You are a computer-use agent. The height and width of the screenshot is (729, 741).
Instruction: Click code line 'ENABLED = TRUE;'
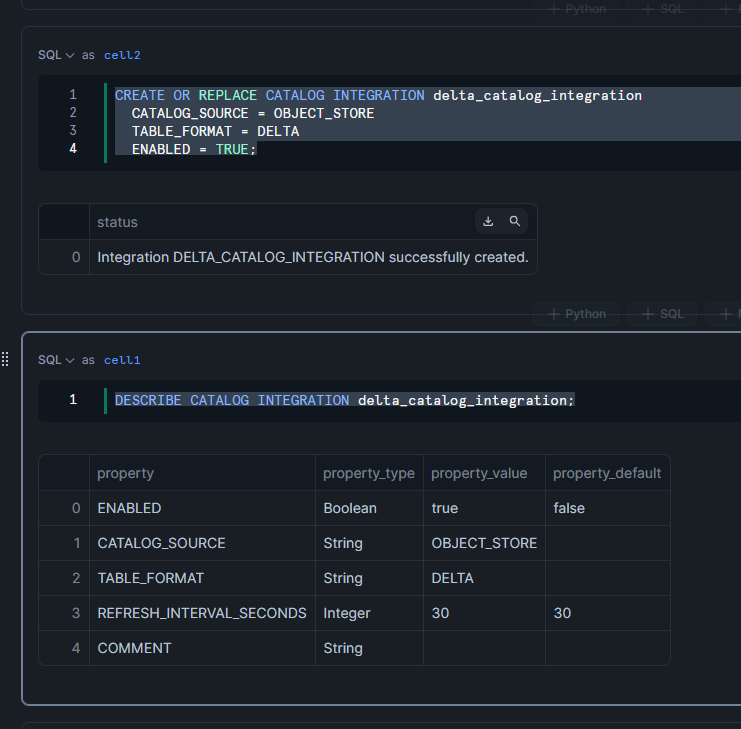194,149
